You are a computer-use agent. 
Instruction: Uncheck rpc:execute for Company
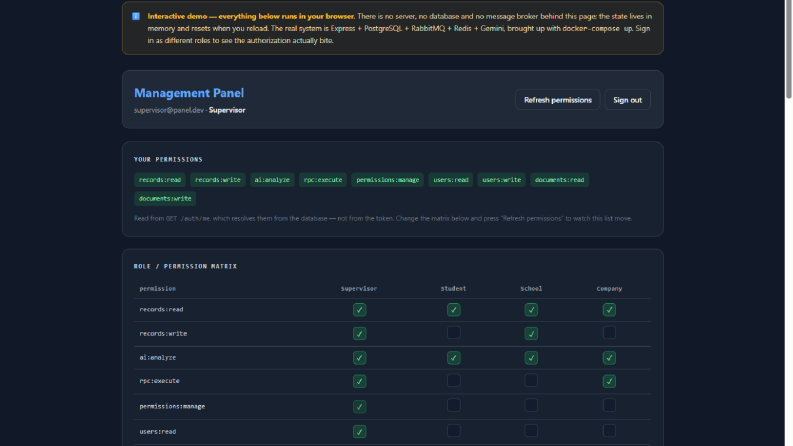609,381
